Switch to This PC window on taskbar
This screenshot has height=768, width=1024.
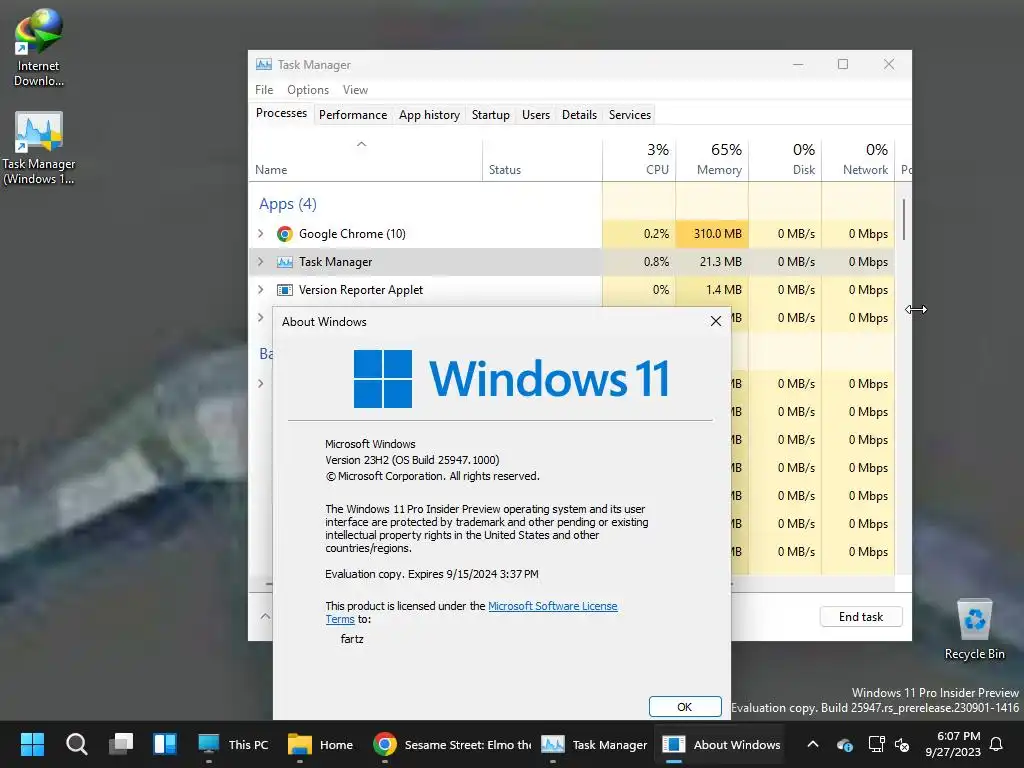click(234, 744)
